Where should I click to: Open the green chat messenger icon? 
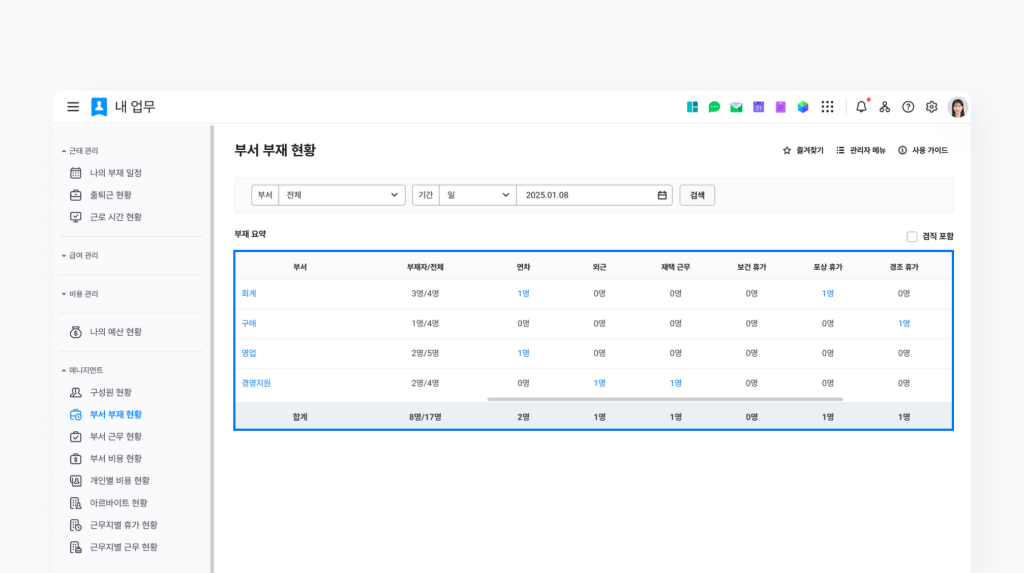[714, 106]
